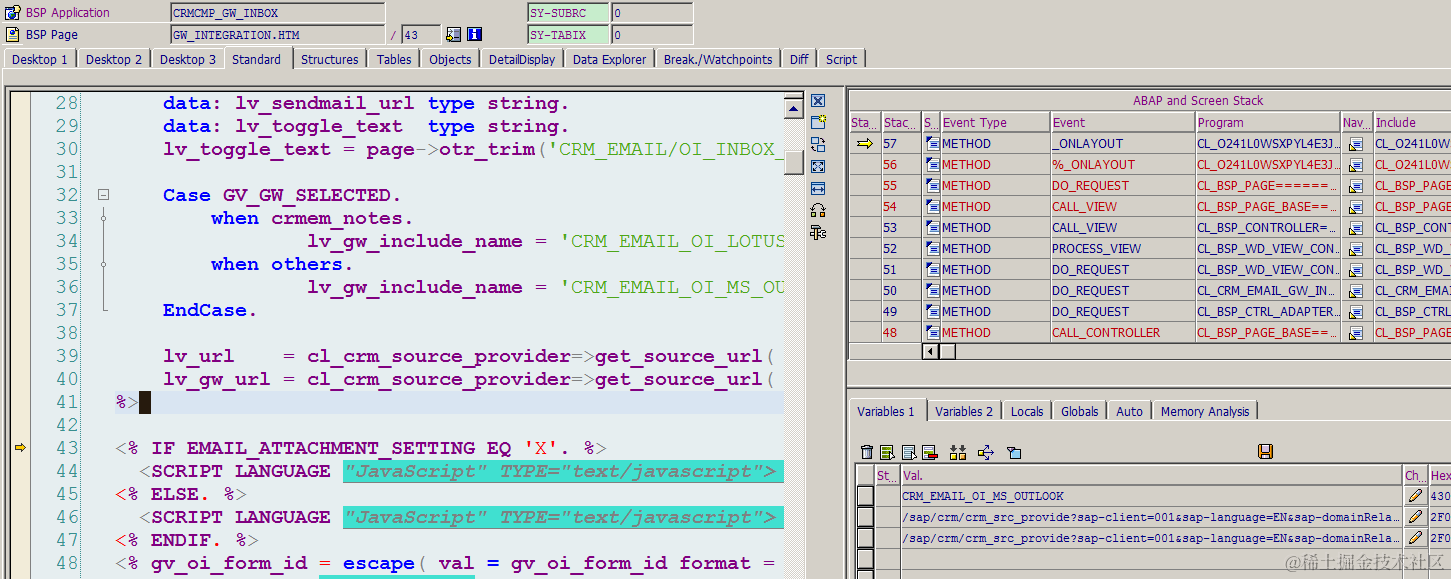Open the Desktop 3 tab
Viewport: 1451px width, 579px height.
187,59
